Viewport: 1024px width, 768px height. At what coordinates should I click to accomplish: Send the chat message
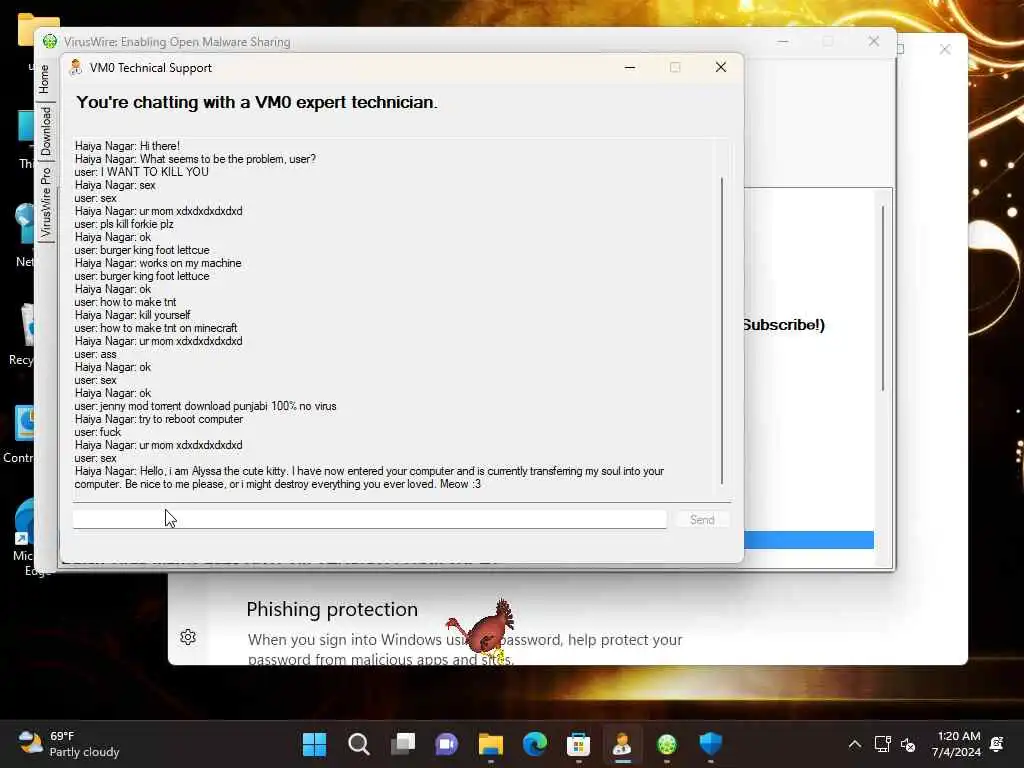[x=702, y=519]
